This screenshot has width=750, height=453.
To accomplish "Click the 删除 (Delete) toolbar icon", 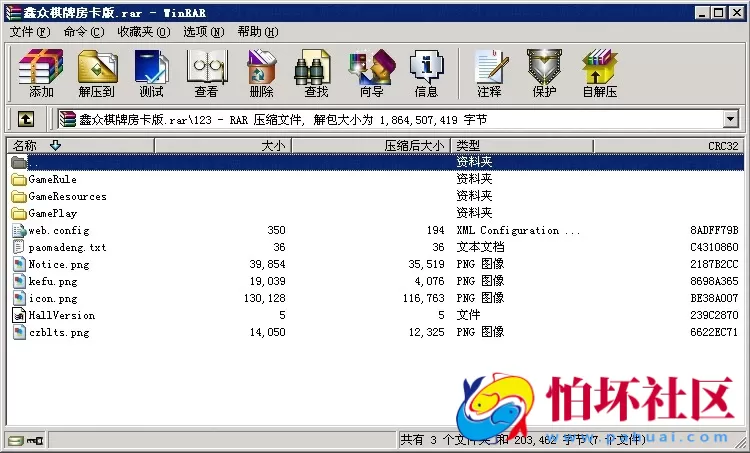I will coord(262,66).
